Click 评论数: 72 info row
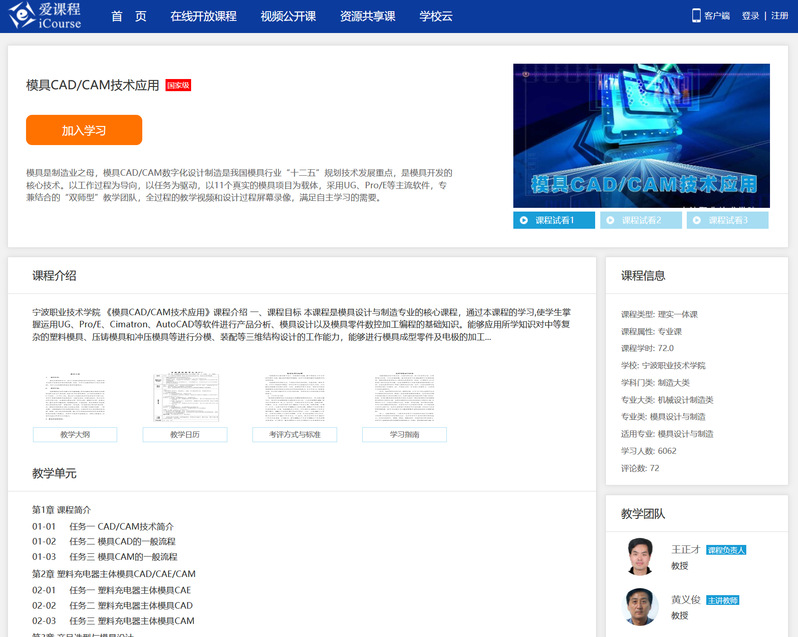This screenshot has width=798, height=637. 640,468
